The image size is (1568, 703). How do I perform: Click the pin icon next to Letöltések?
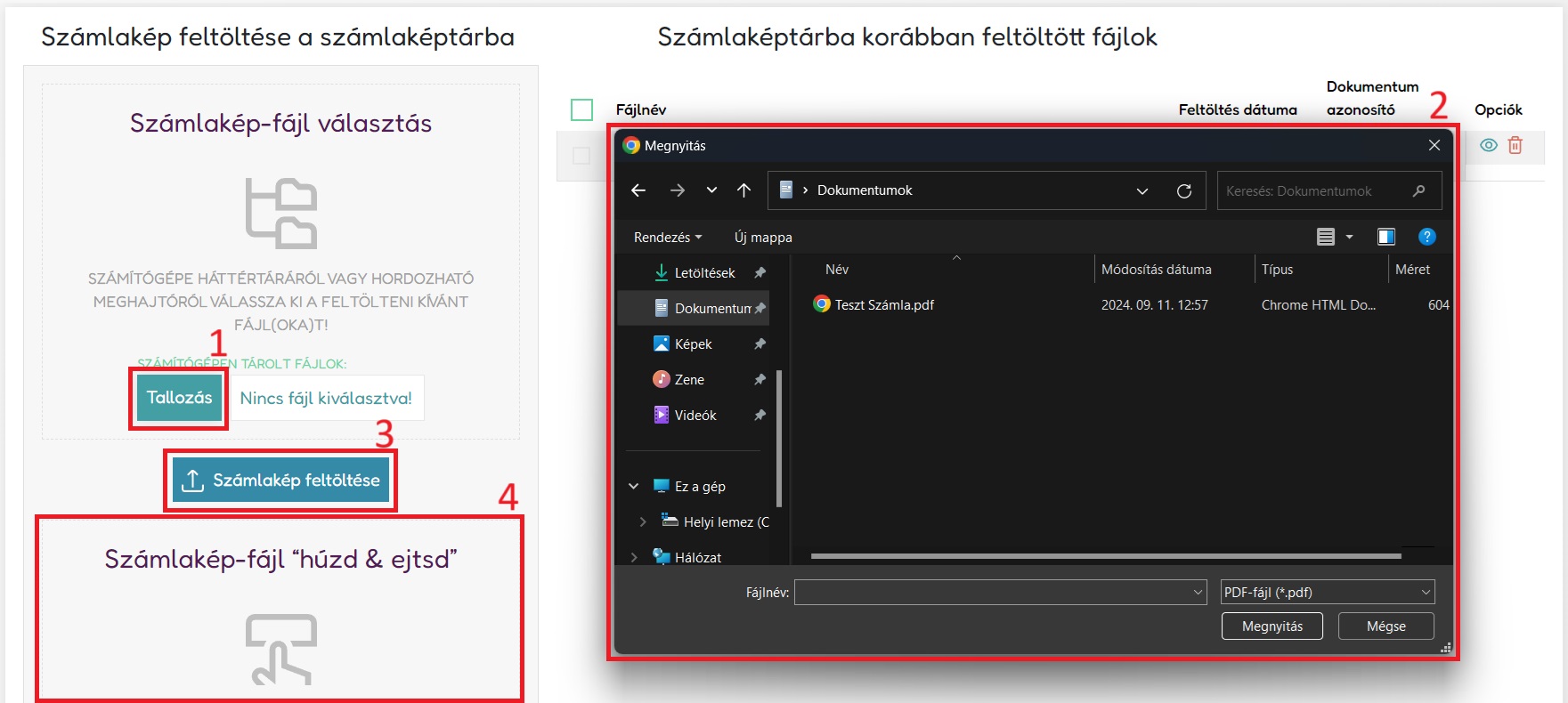[760, 273]
